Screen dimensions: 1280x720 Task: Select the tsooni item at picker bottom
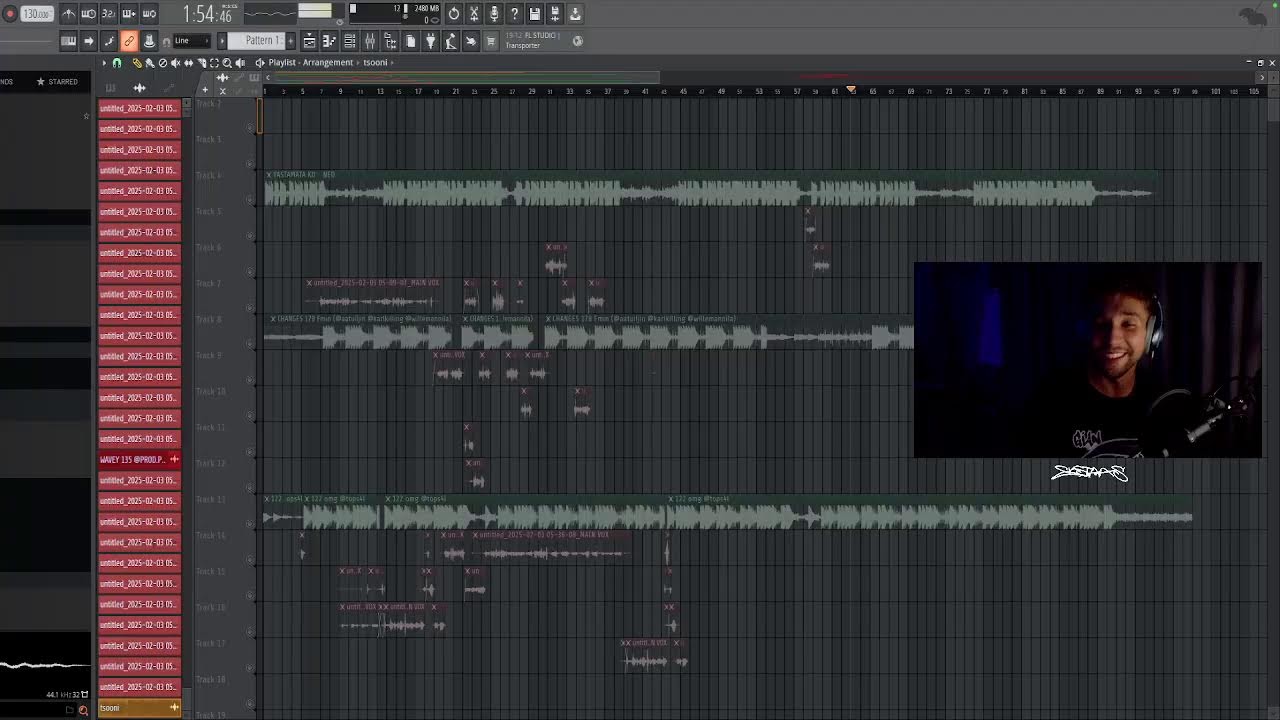coord(139,708)
